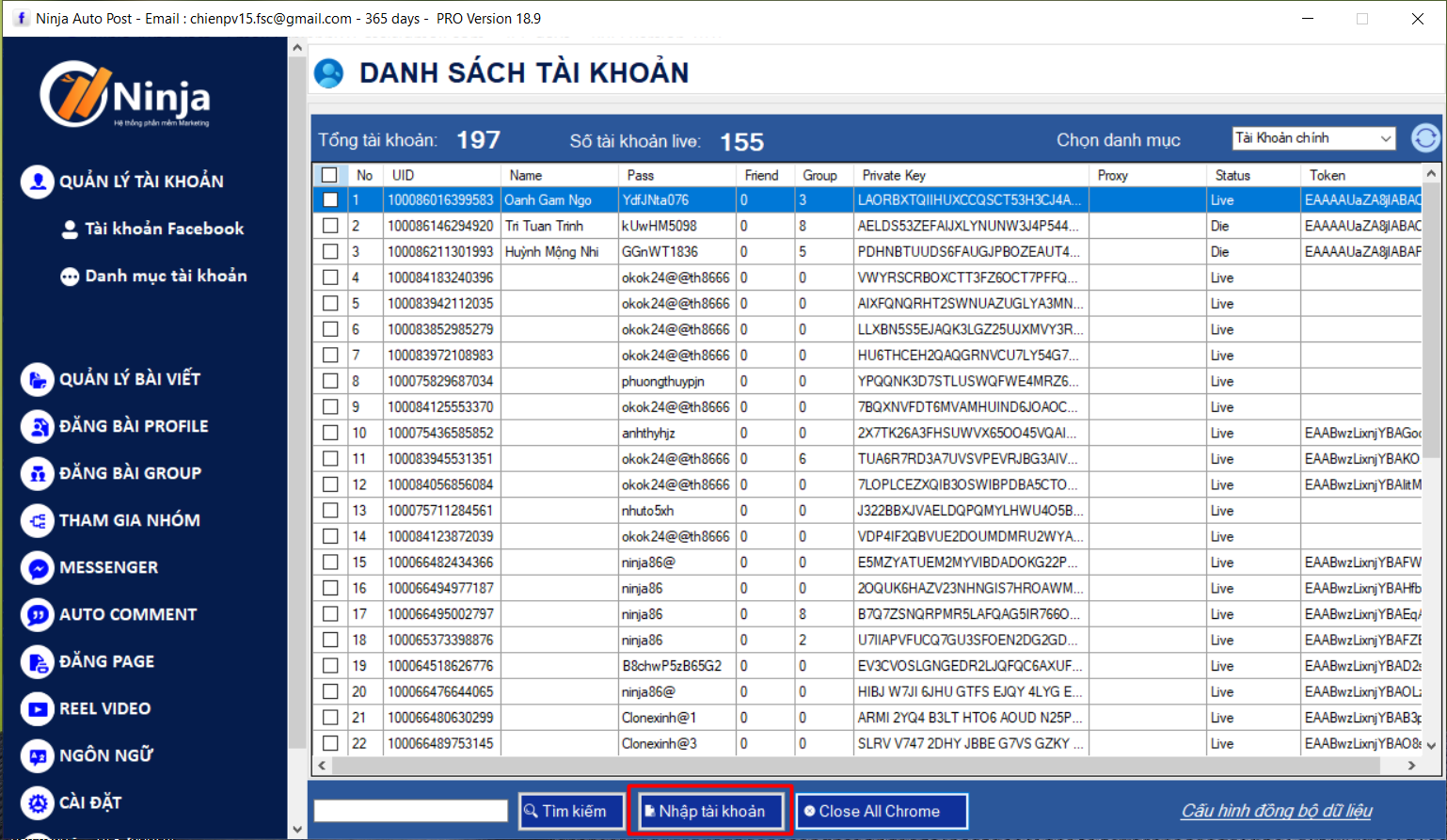Screen dimensions: 1447x840
Task: Click the Reel Video icon
Action: click(x=37, y=708)
